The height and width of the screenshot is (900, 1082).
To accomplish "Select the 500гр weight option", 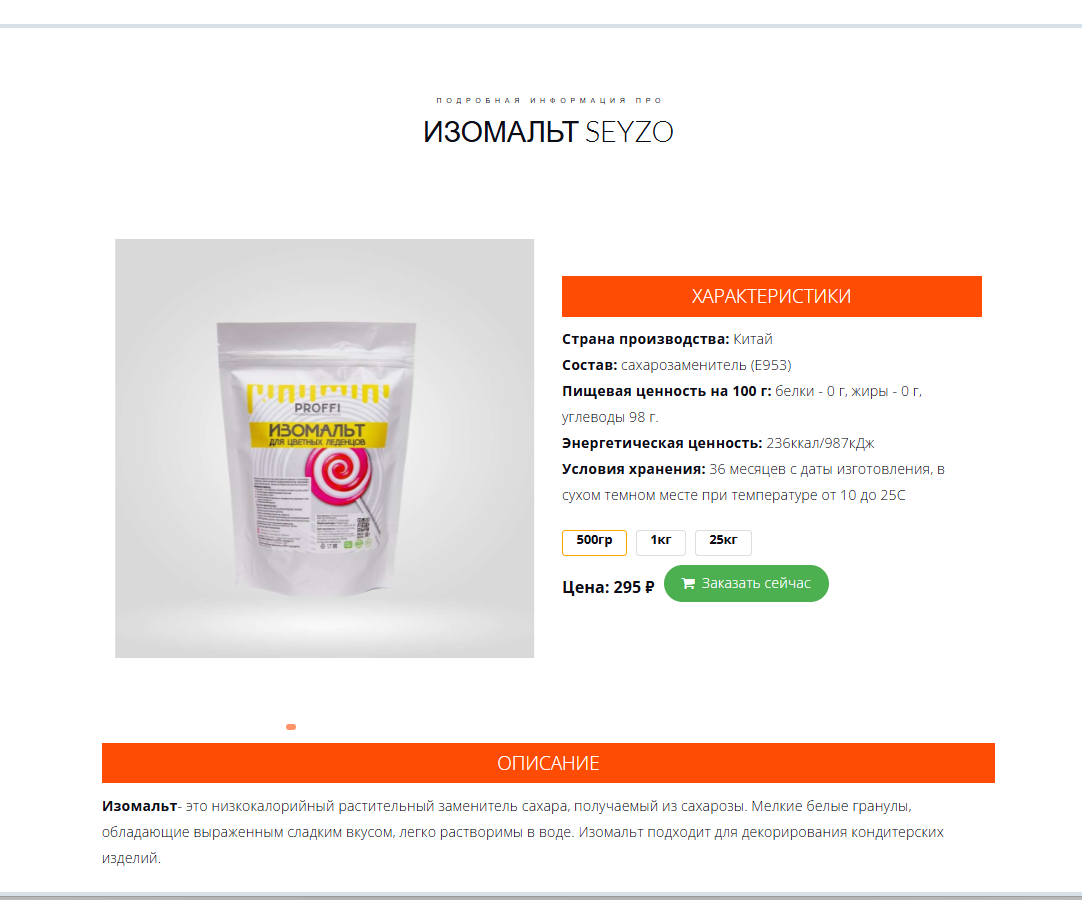I will coord(594,542).
